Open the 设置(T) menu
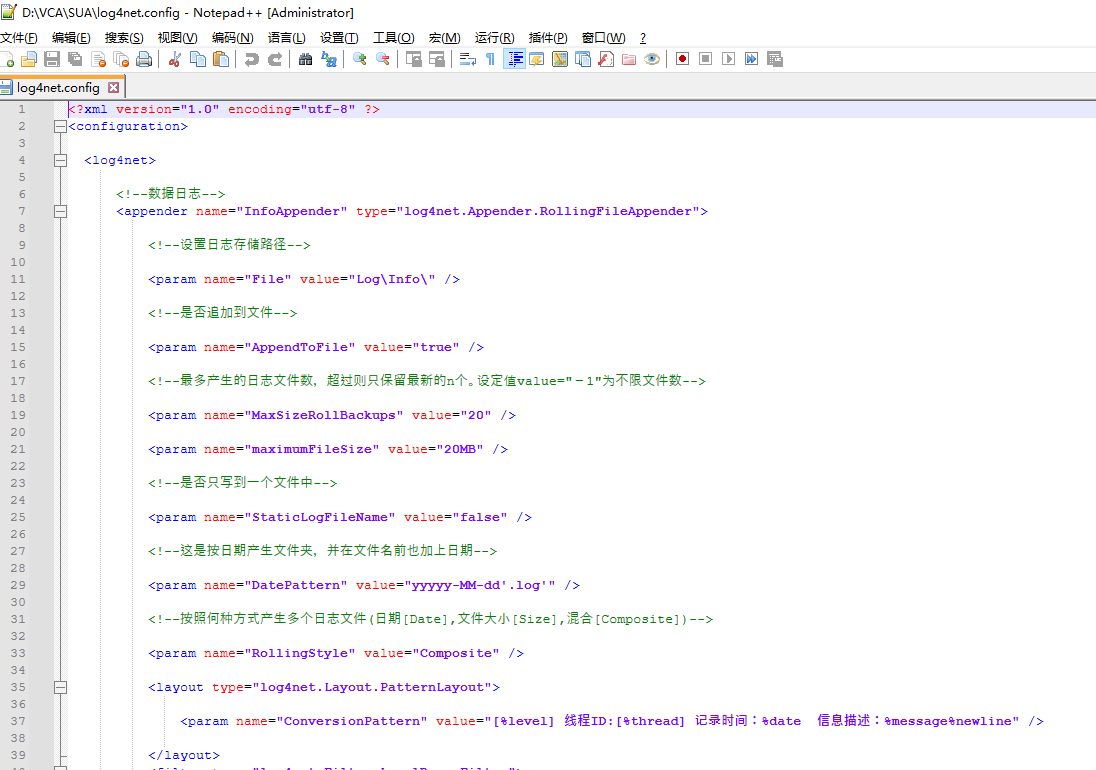This screenshot has height=770, width=1096. click(x=339, y=38)
